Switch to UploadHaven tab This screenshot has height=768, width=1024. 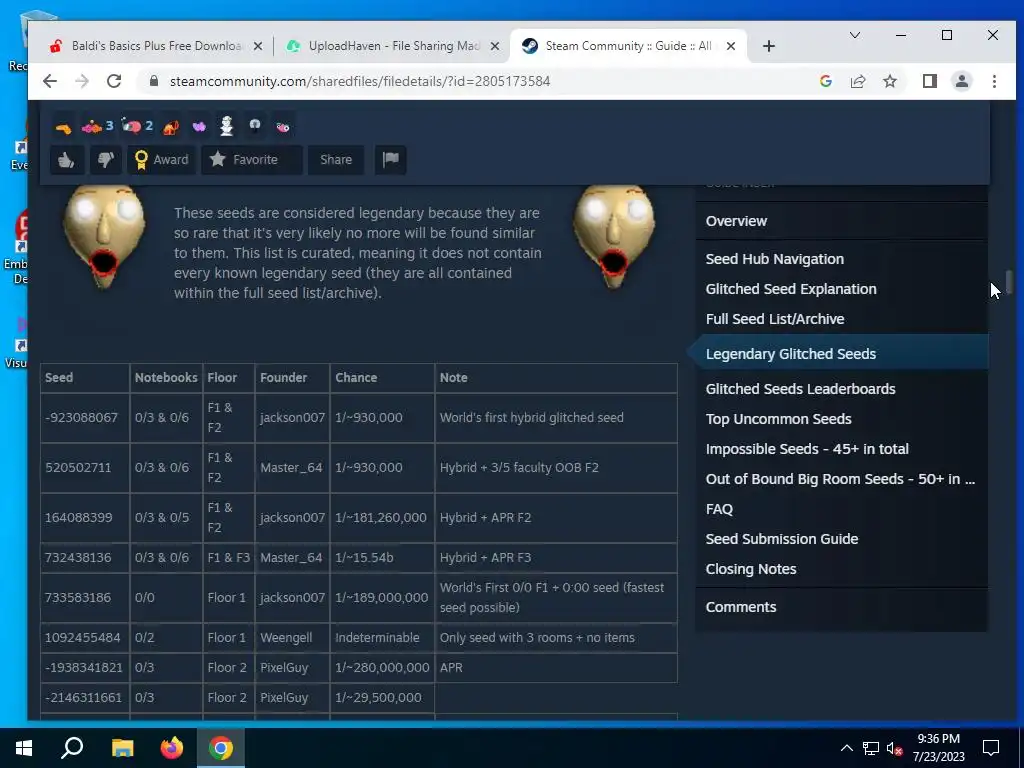[x=393, y=46]
